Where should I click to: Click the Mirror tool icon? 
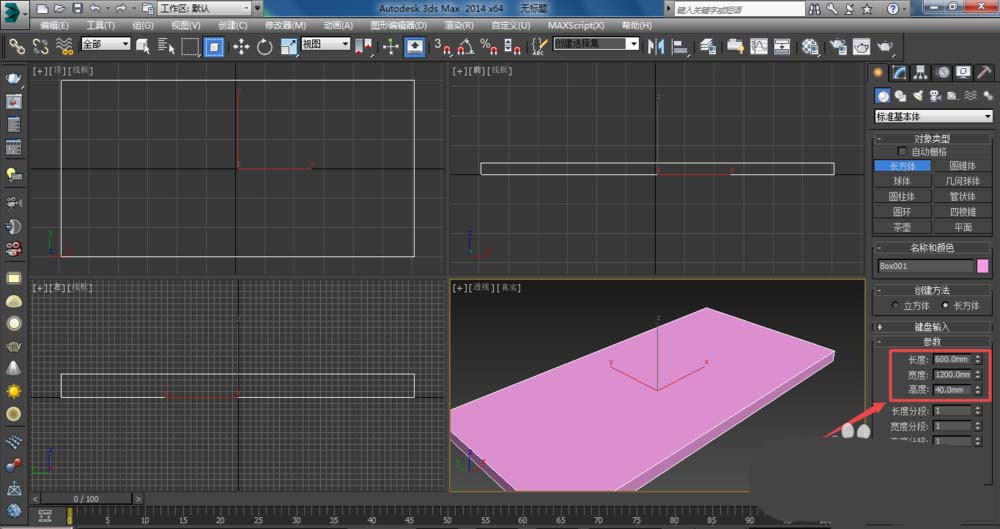[657, 46]
